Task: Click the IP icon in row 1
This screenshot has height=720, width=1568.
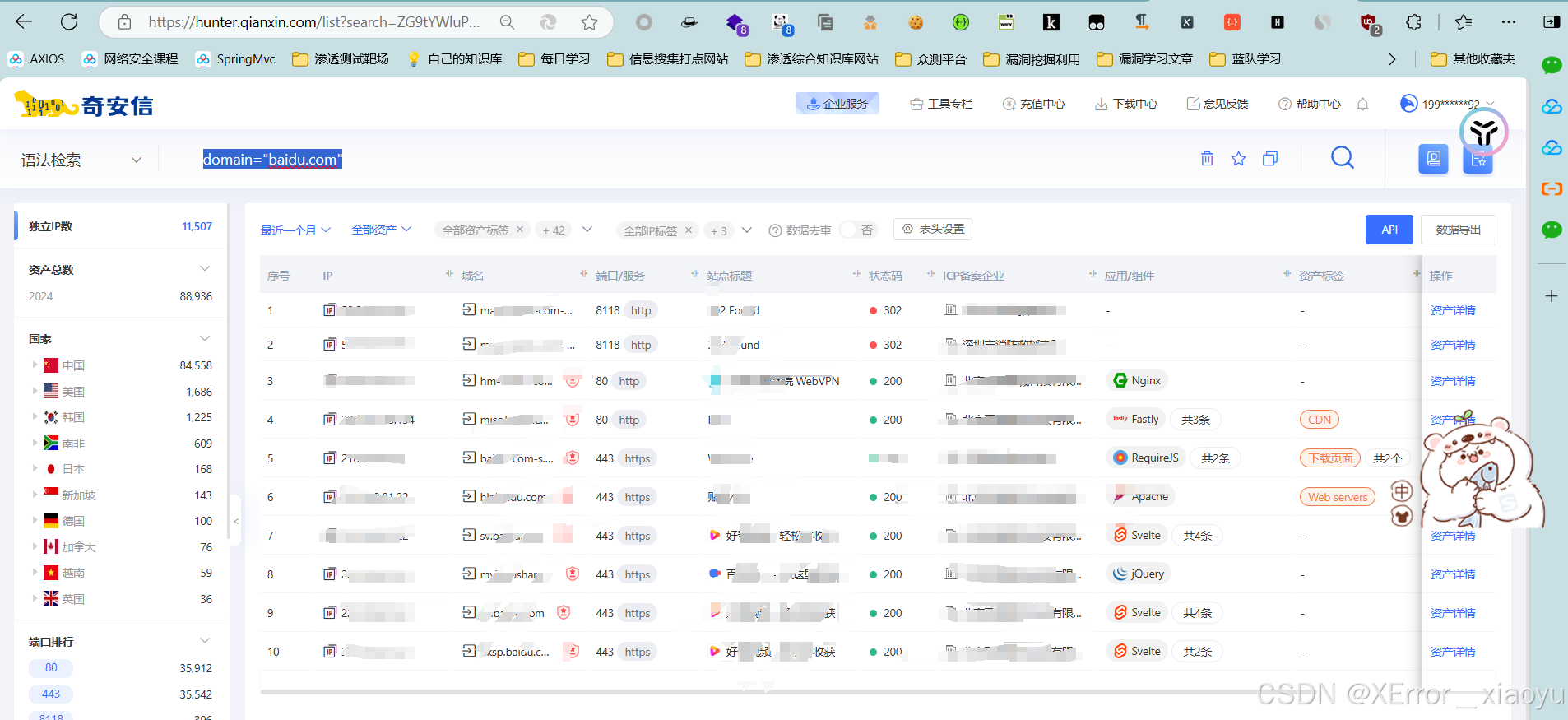Action: tap(330, 310)
